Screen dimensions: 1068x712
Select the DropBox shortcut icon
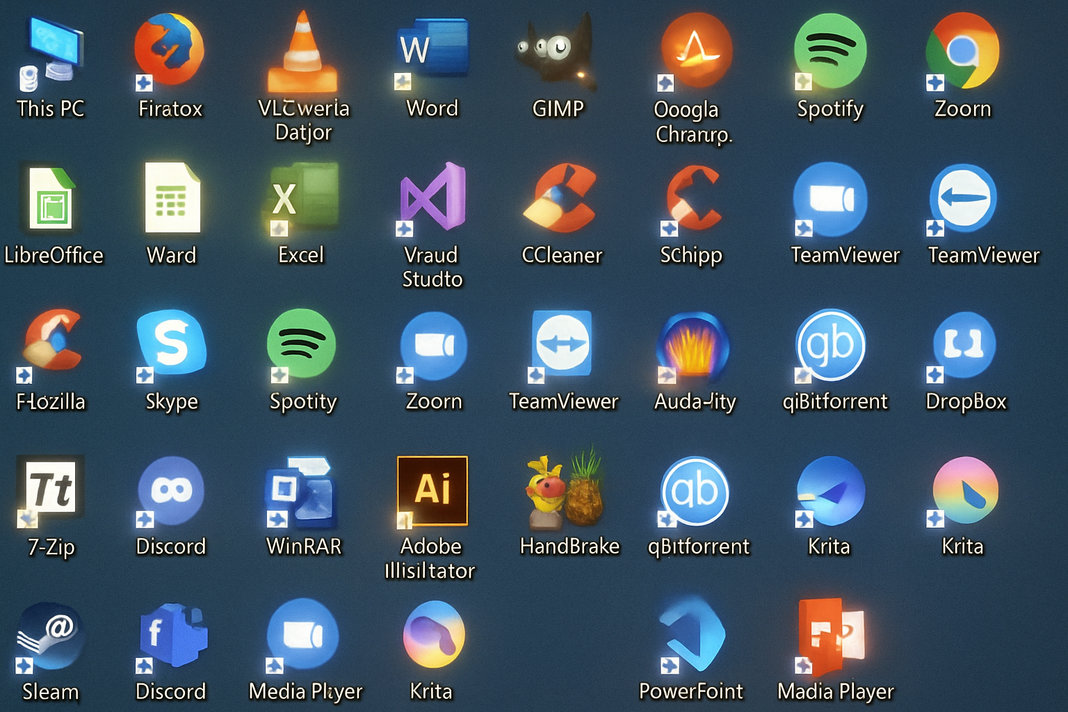[x=962, y=345]
